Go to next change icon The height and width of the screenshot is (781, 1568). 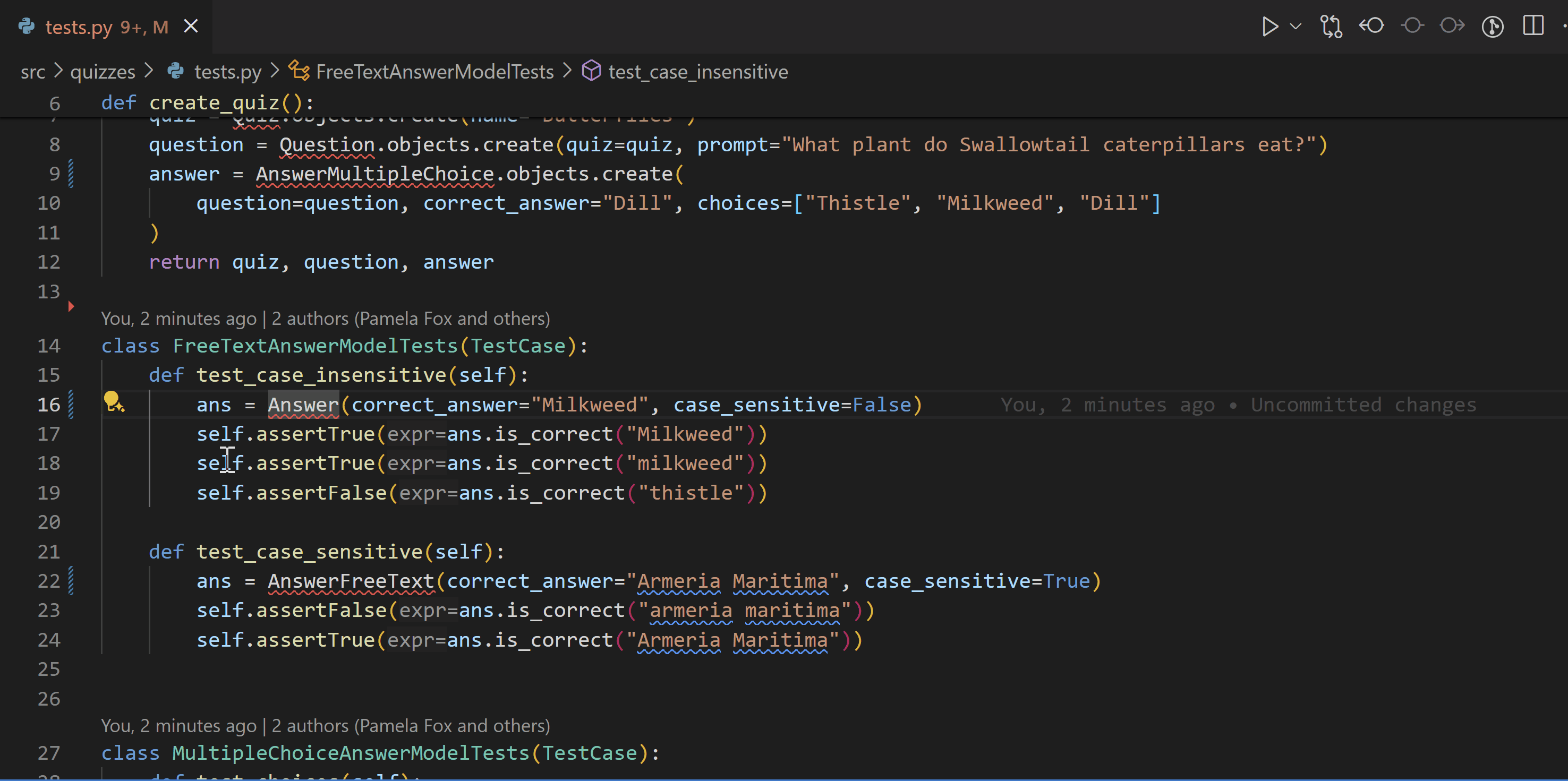pos(1452,26)
